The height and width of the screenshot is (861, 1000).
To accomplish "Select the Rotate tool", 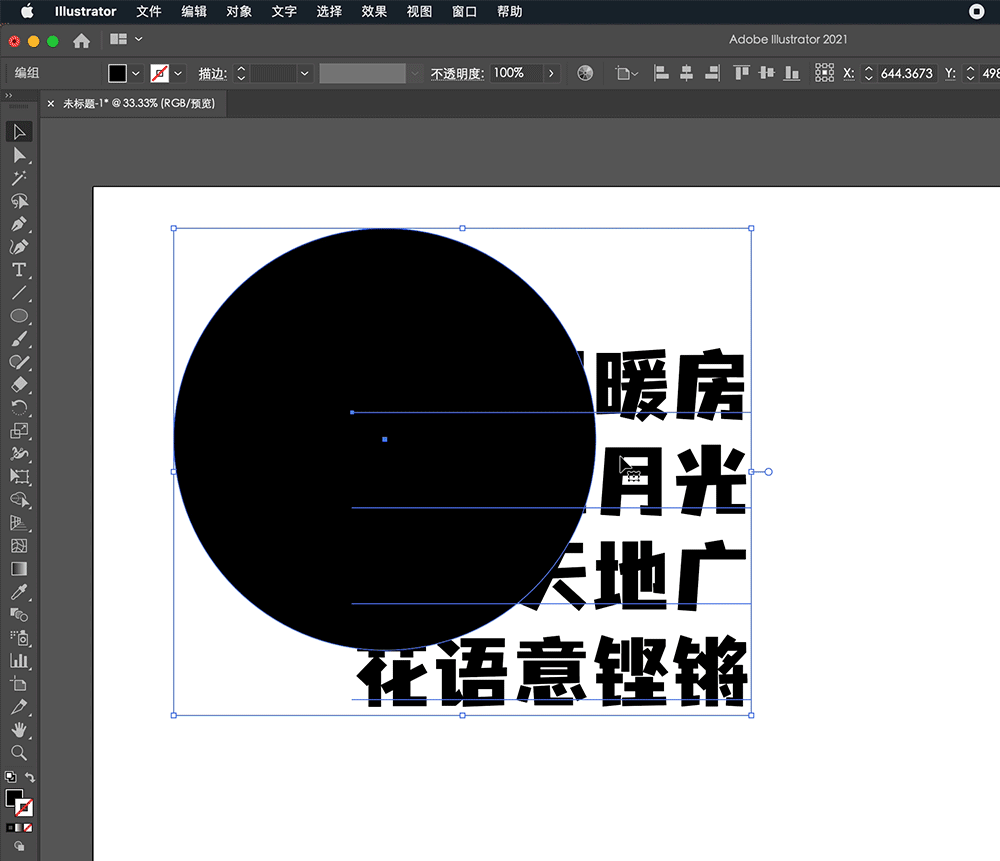I will tap(19, 408).
